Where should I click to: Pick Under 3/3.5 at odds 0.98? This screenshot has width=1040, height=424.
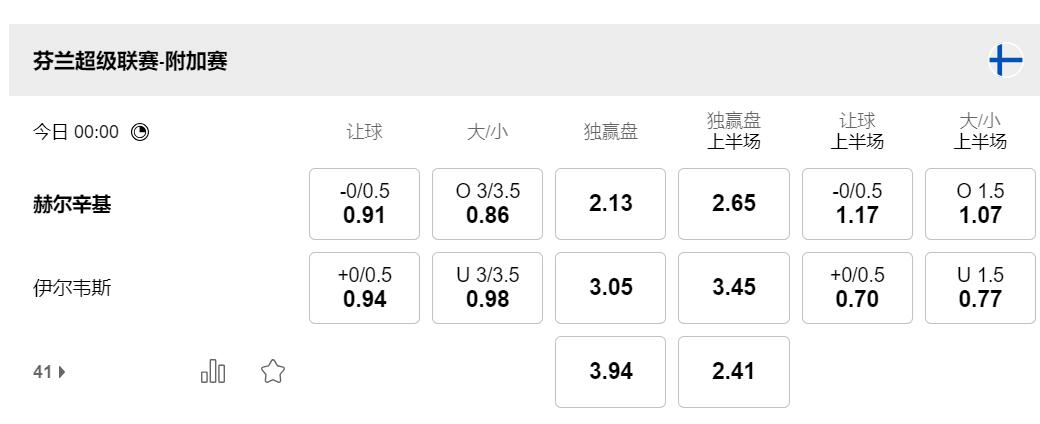[x=487, y=288]
